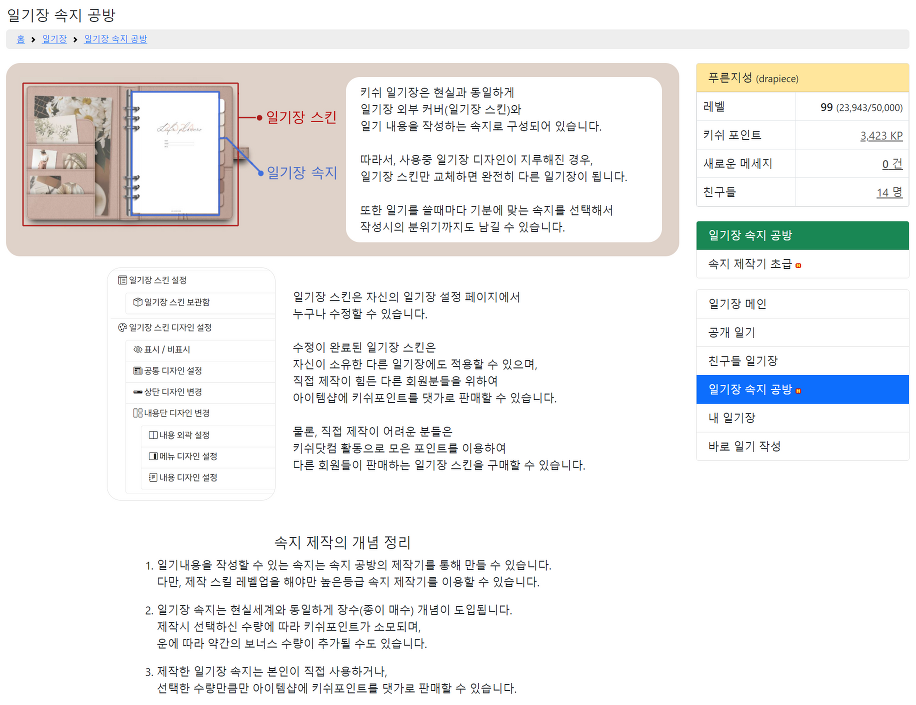Click the diary binder illustration

pos(130,155)
